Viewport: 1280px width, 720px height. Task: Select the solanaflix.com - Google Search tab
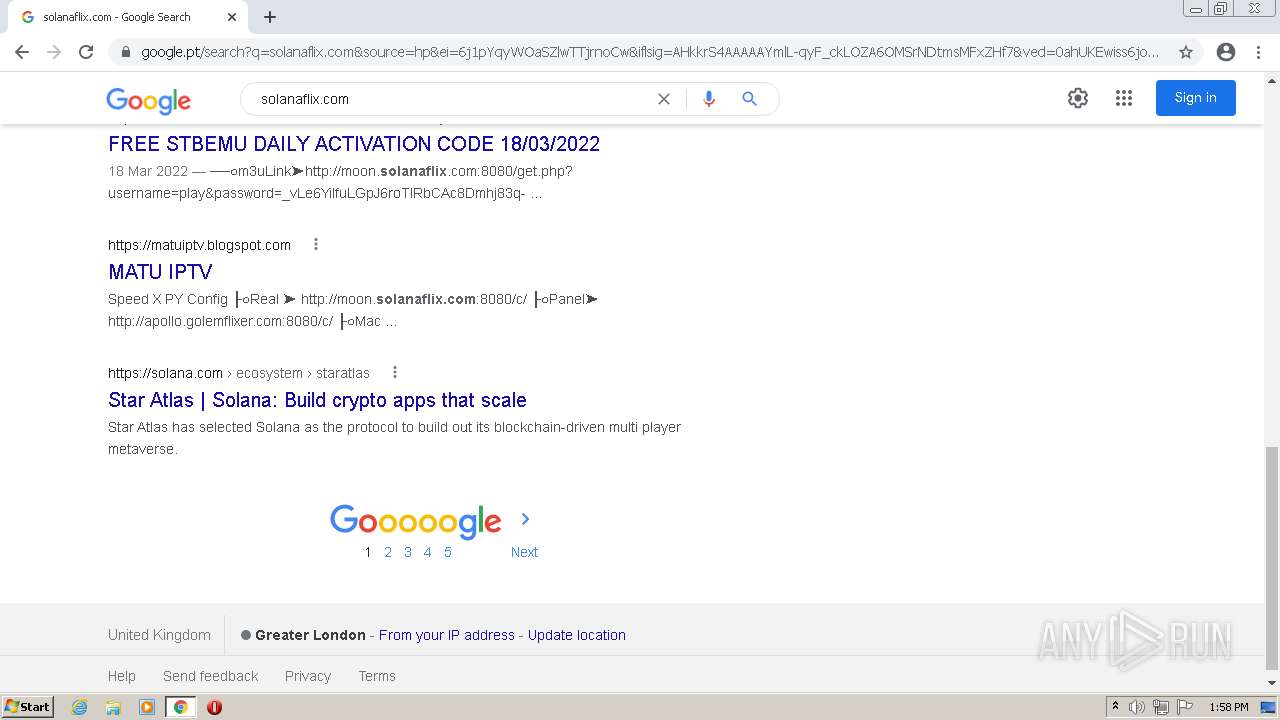[x=128, y=17]
